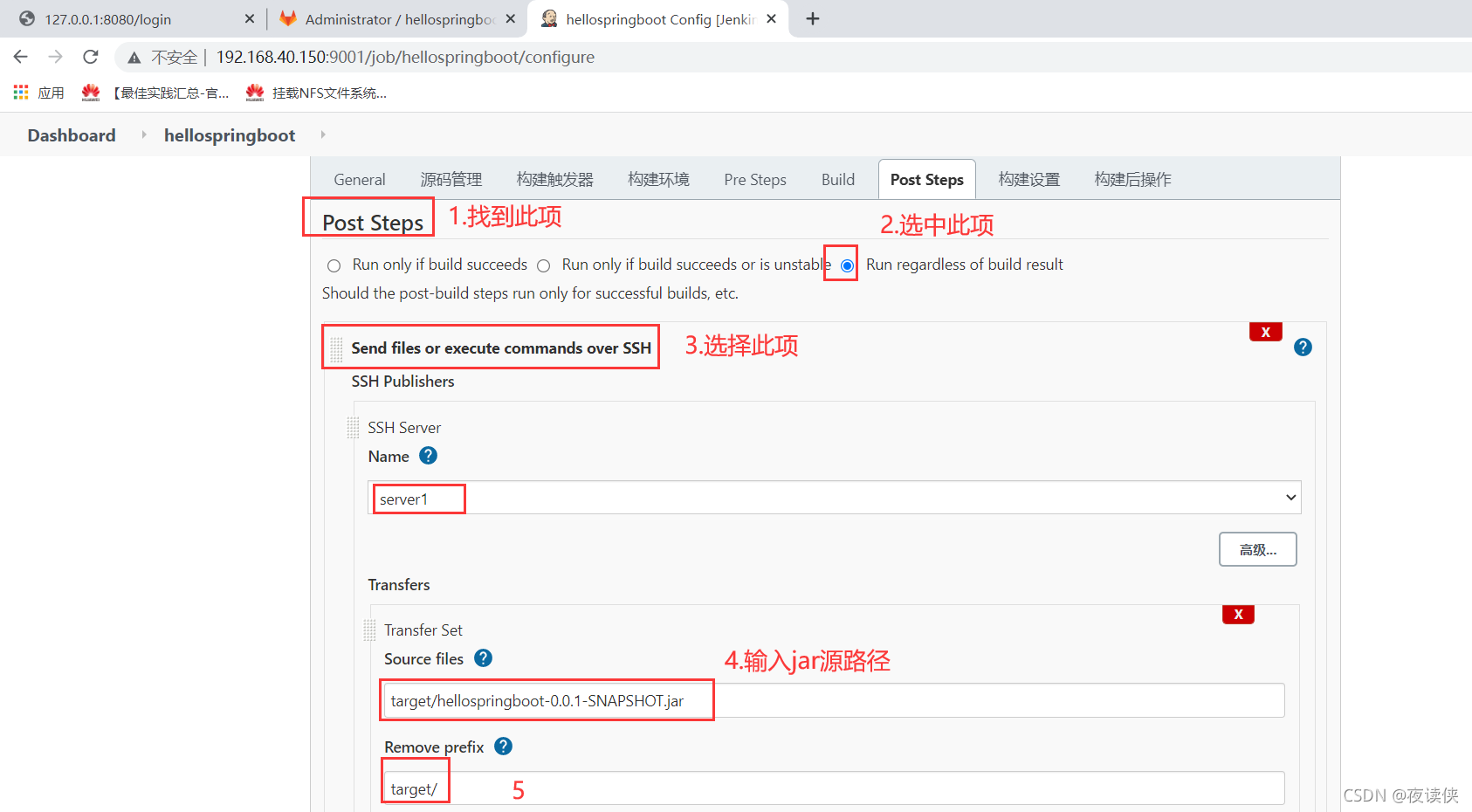Click the 高级... advanced button
The image size is (1472, 812).
click(x=1257, y=549)
